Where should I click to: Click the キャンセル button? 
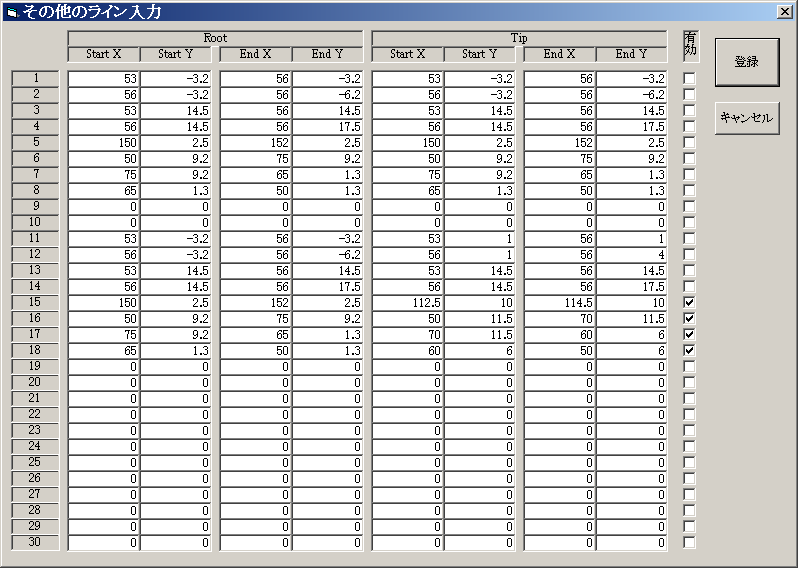(746, 118)
